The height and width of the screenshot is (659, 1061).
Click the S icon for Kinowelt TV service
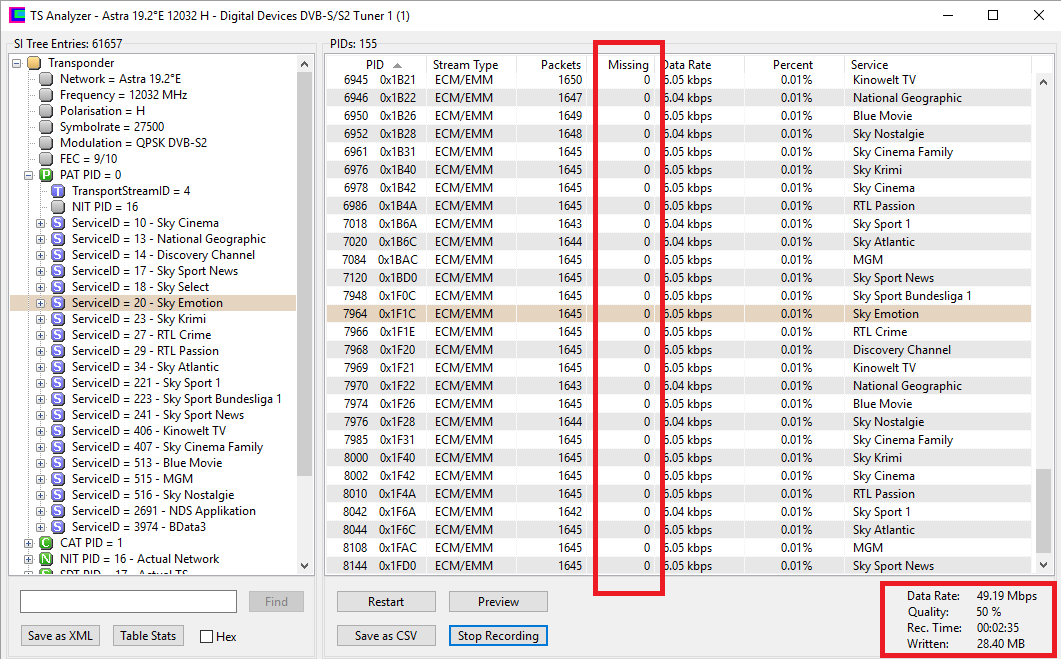click(x=58, y=431)
